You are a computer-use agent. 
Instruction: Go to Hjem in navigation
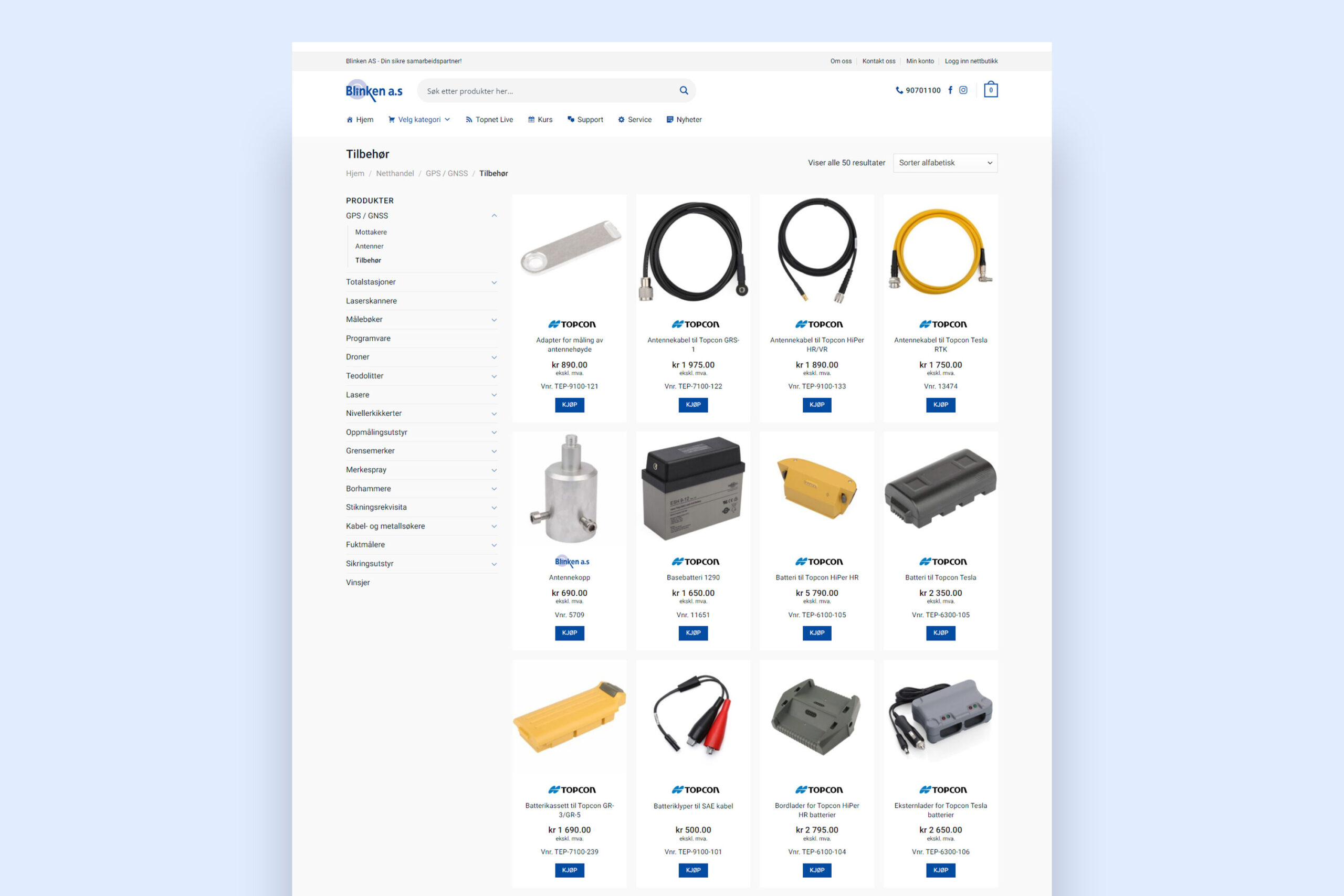360,120
